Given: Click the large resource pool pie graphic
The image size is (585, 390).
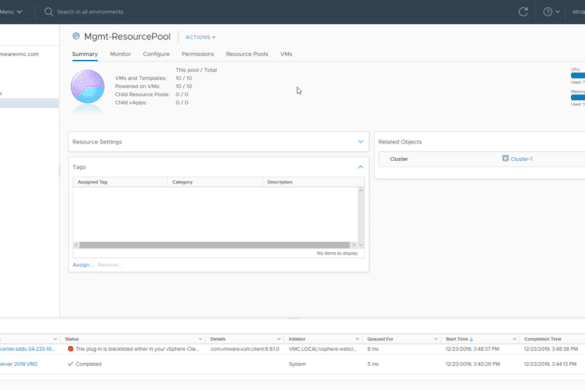Looking at the screenshot, I should [x=88, y=87].
